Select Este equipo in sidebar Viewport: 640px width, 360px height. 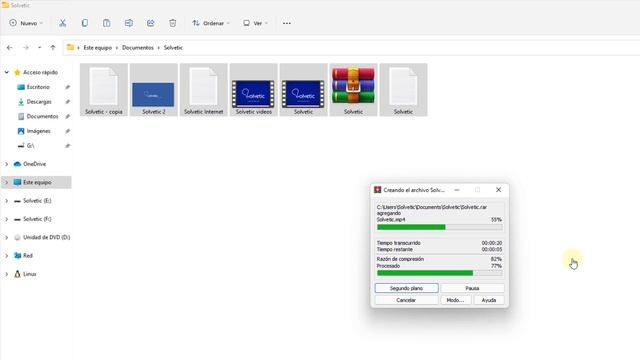point(37,182)
